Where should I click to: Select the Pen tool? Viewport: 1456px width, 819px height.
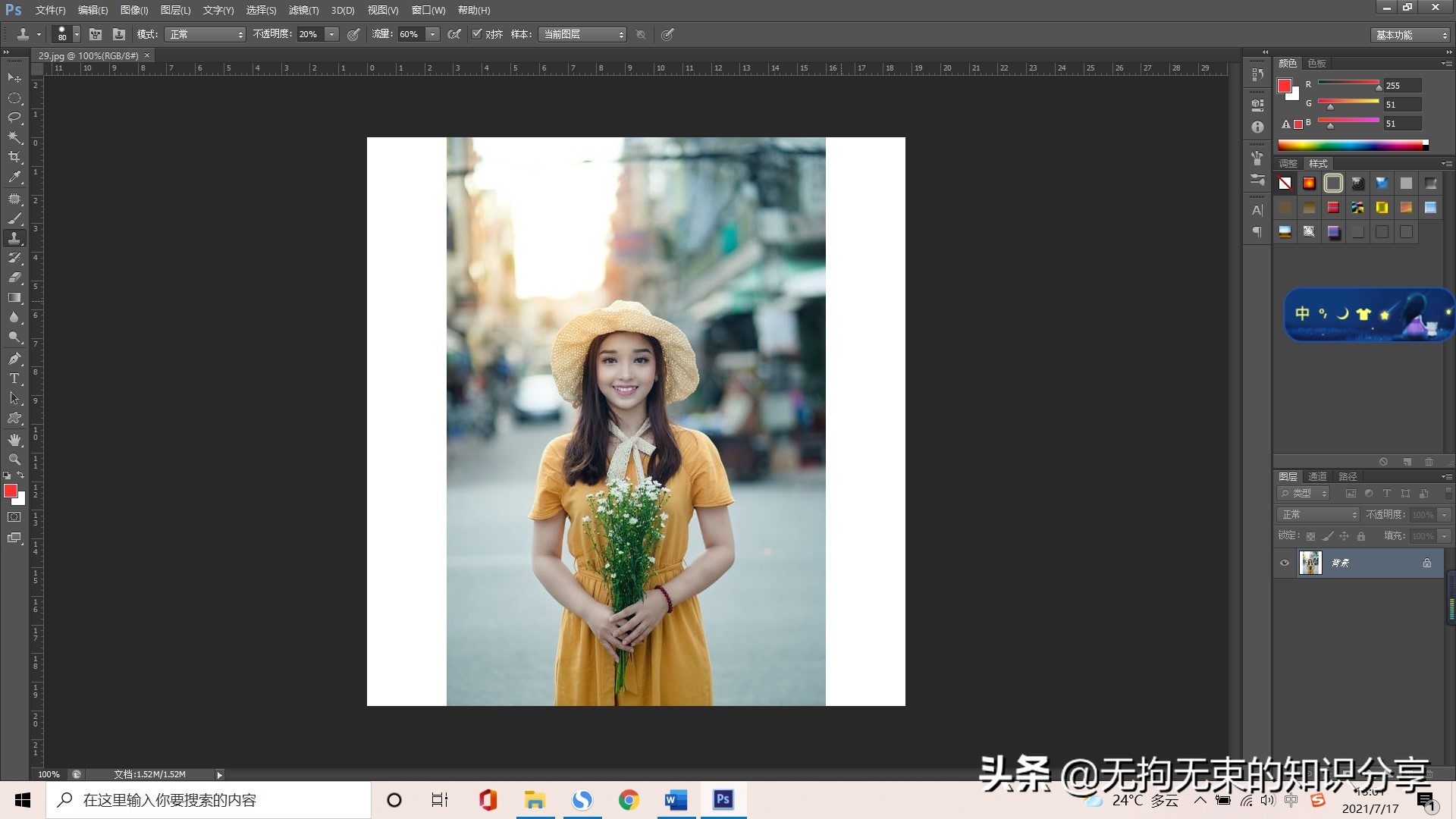click(14, 359)
